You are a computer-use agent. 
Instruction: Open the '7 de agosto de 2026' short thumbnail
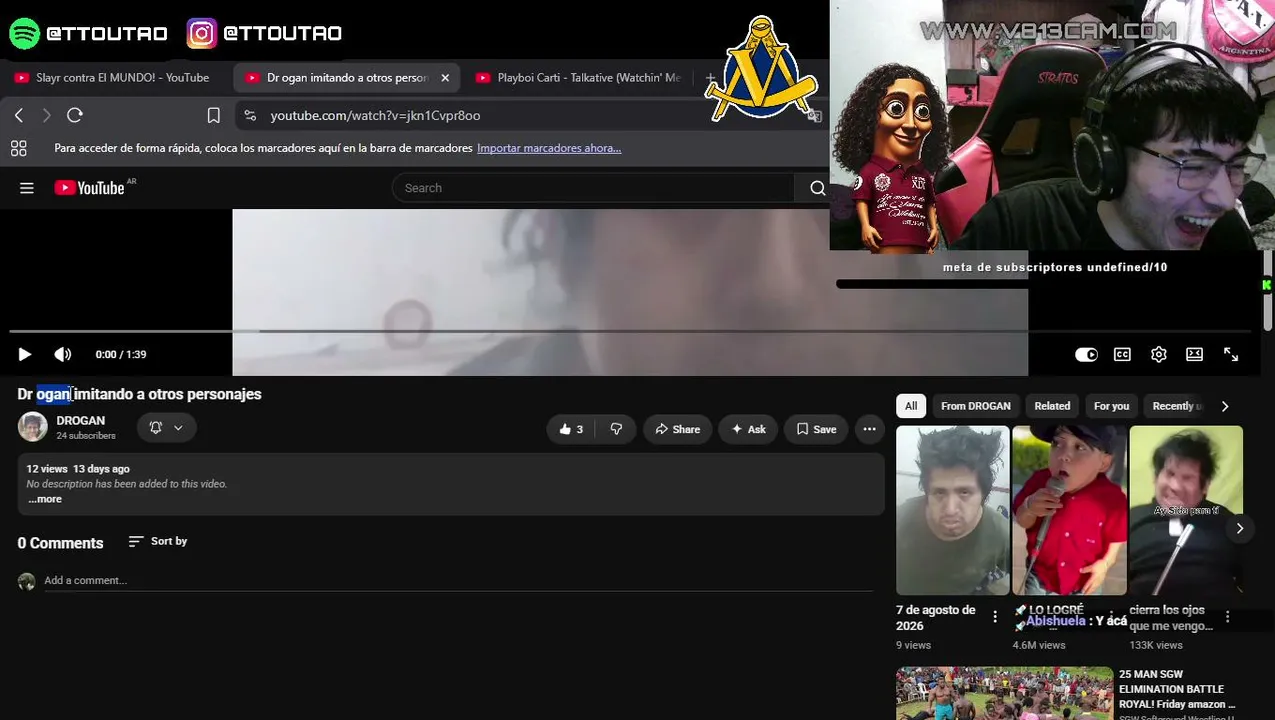click(952, 510)
